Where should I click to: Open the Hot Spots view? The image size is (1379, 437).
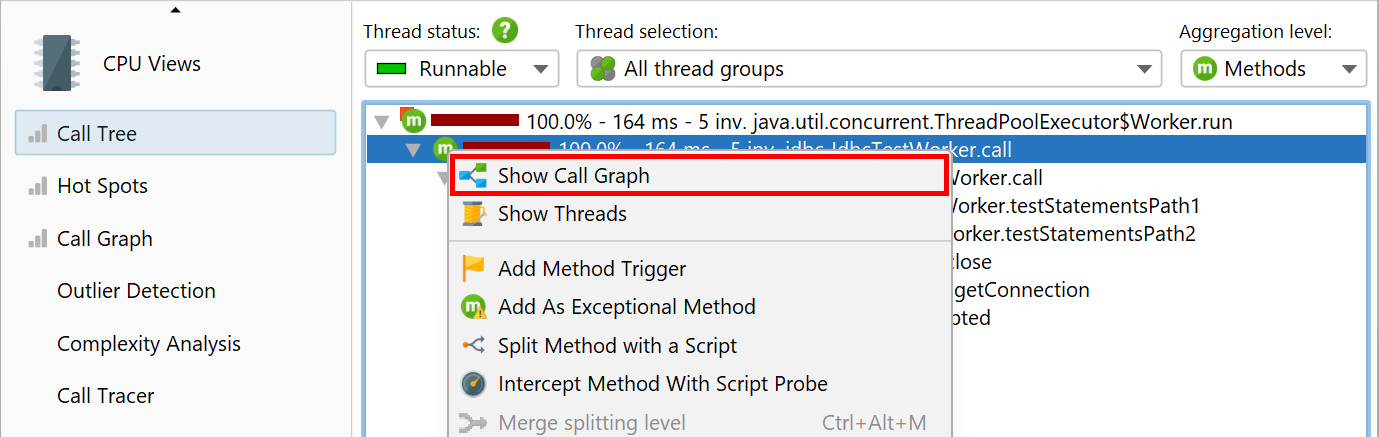(x=102, y=186)
